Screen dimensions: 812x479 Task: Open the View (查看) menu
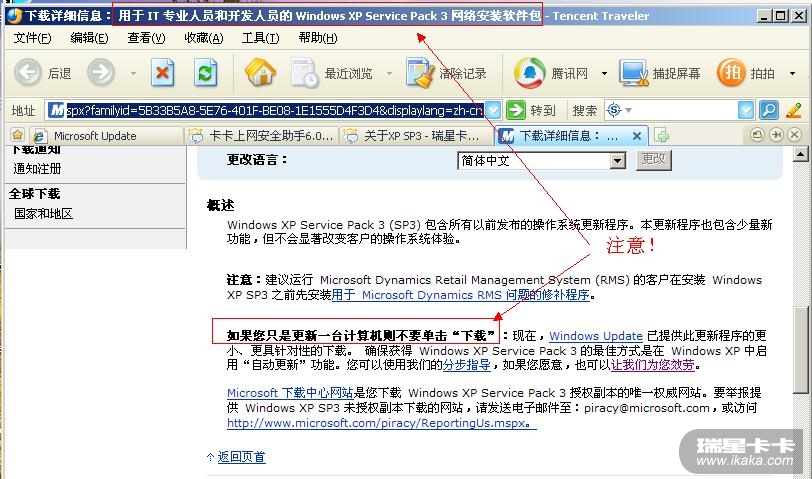146,38
